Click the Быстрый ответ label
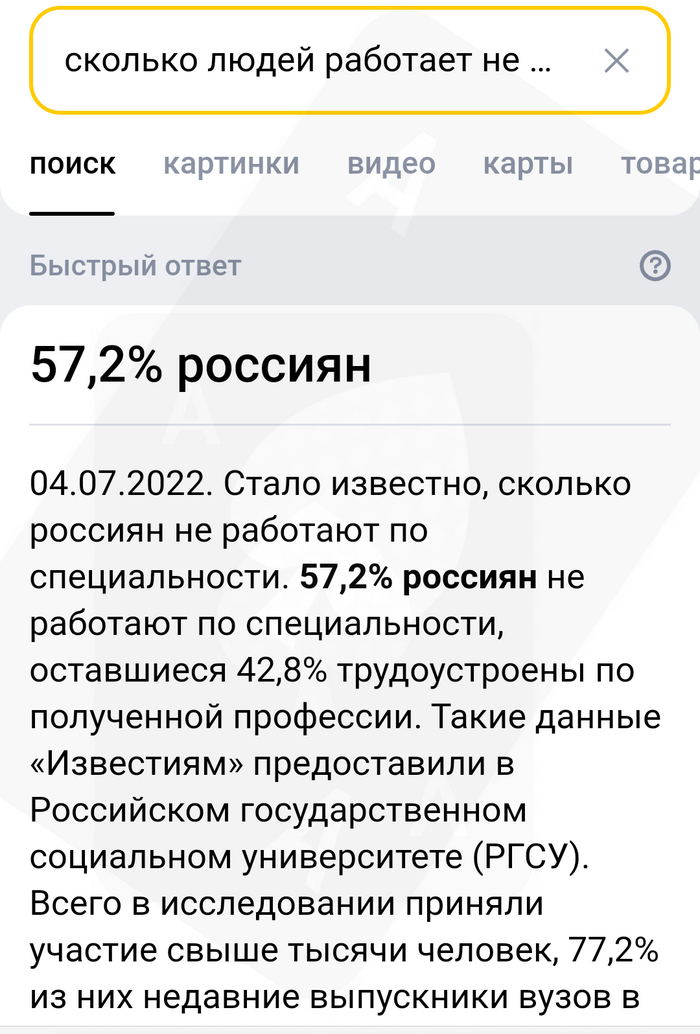 pos(136,266)
